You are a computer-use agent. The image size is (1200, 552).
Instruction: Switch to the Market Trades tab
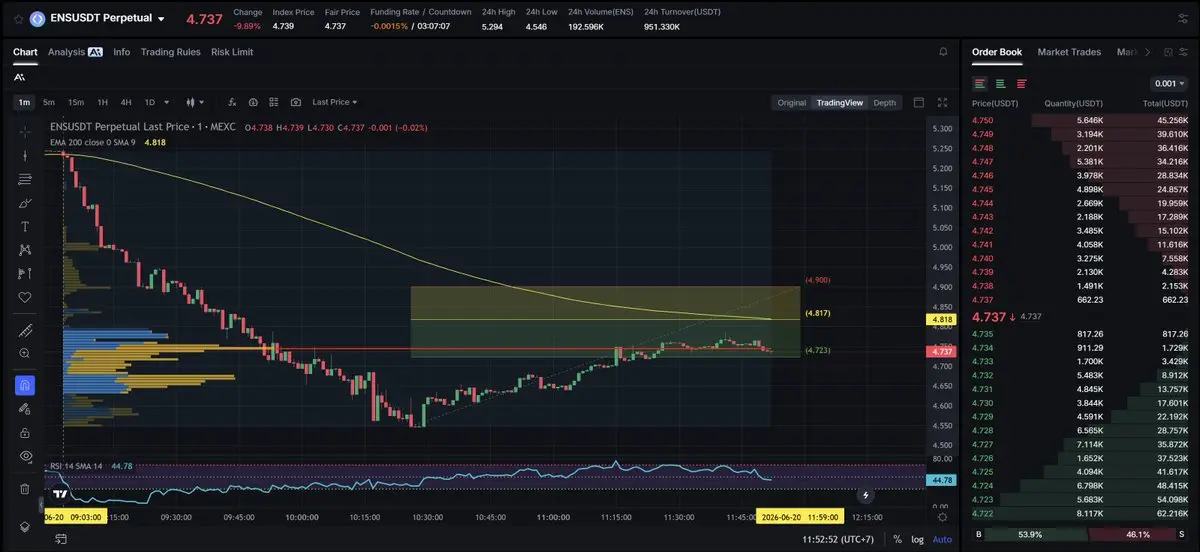(1069, 52)
